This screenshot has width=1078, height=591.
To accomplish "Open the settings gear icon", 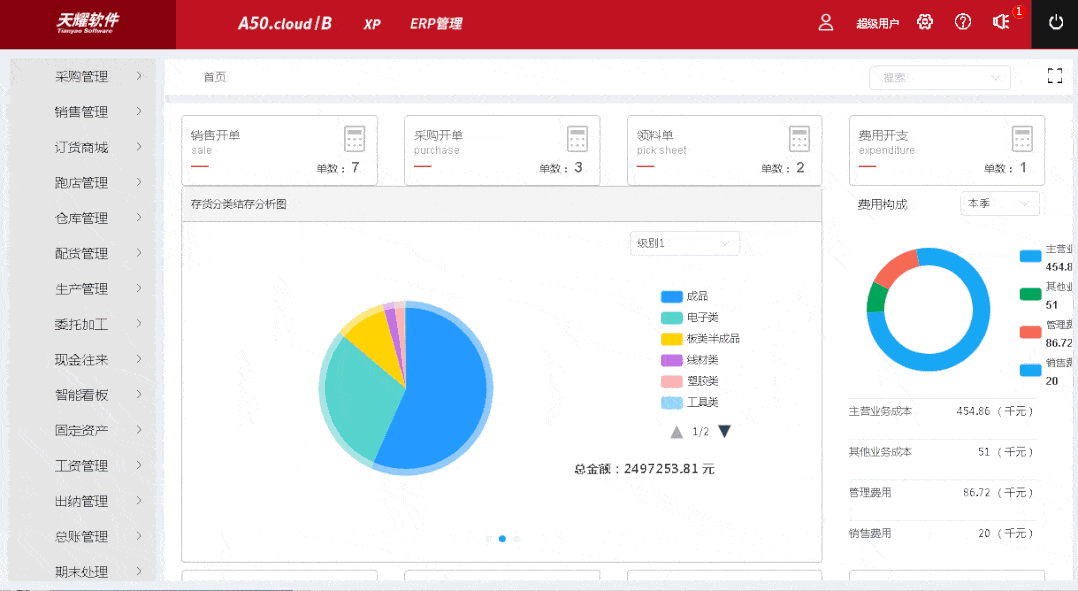I will click(x=925, y=23).
